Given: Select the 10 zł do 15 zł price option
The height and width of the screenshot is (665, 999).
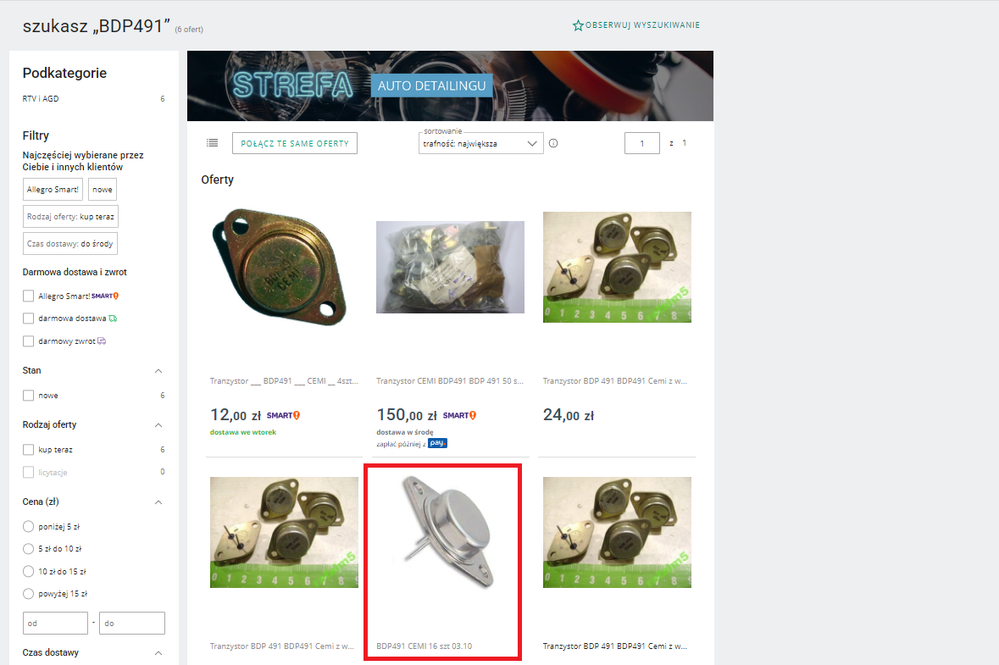Looking at the screenshot, I should click(28, 571).
